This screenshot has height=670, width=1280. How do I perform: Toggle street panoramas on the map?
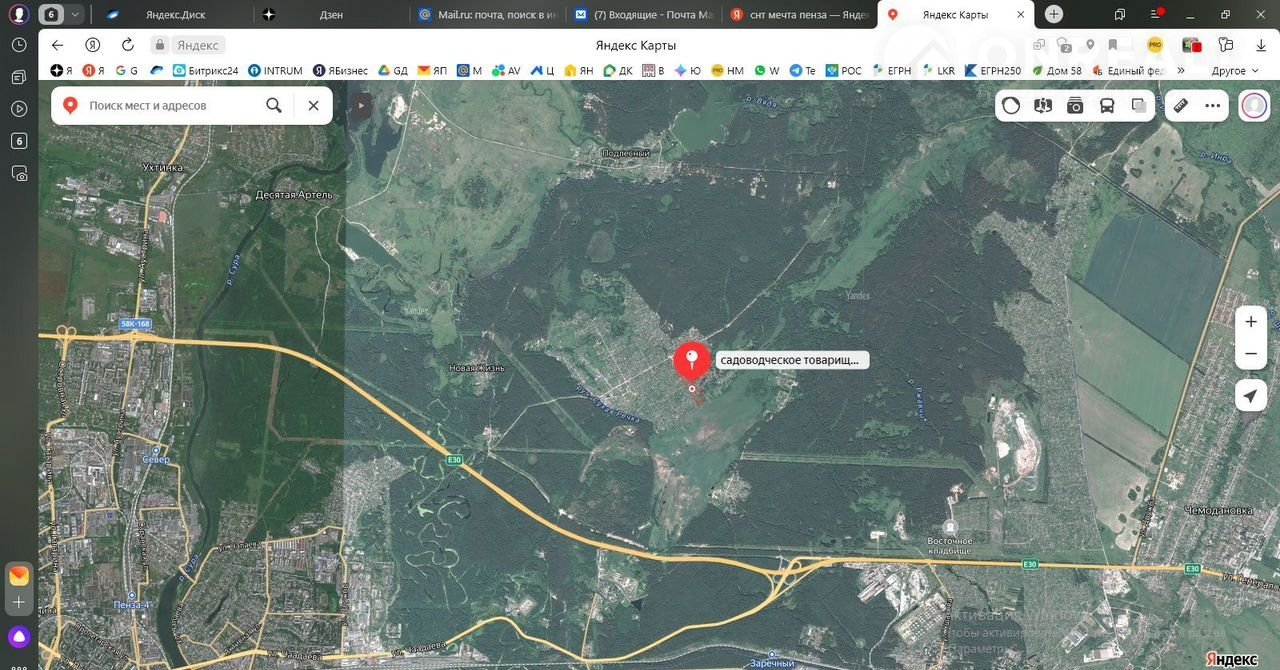coord(1043,106)
